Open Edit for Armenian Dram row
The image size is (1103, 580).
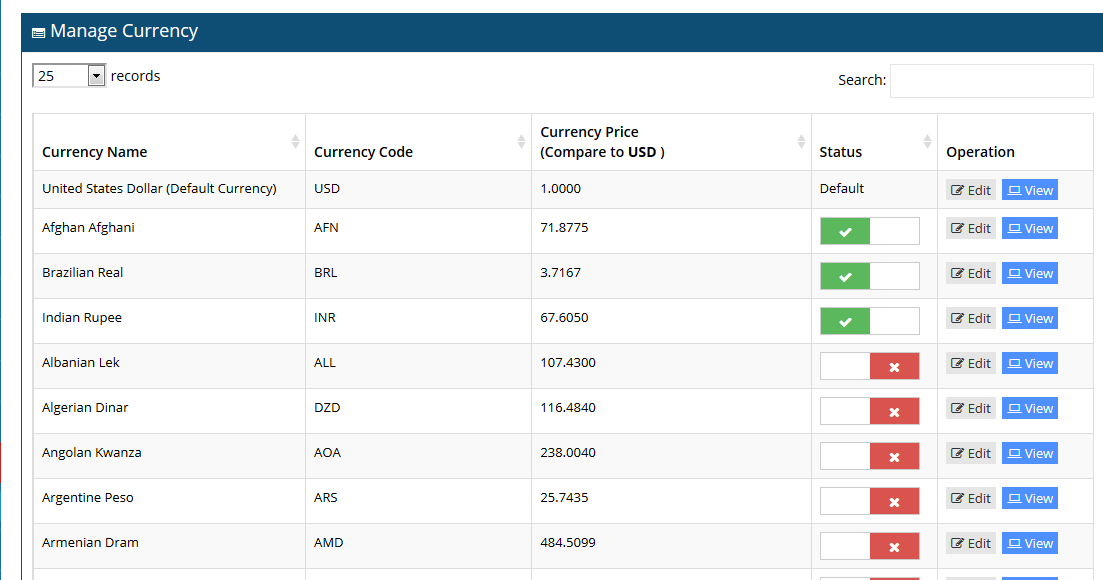point(971,544)
